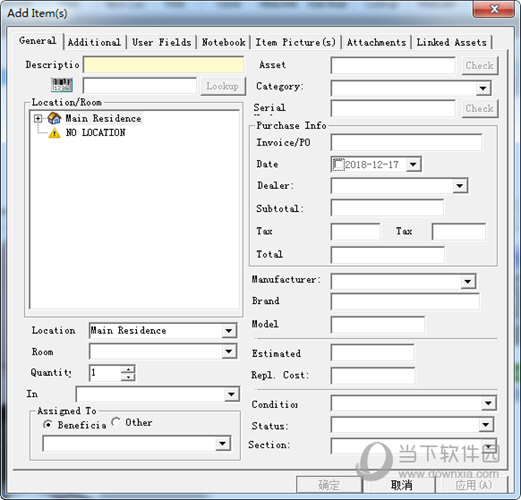Select NO LOCATION in the tree
The height and width of the screenshot is (500, 521).
96,133
